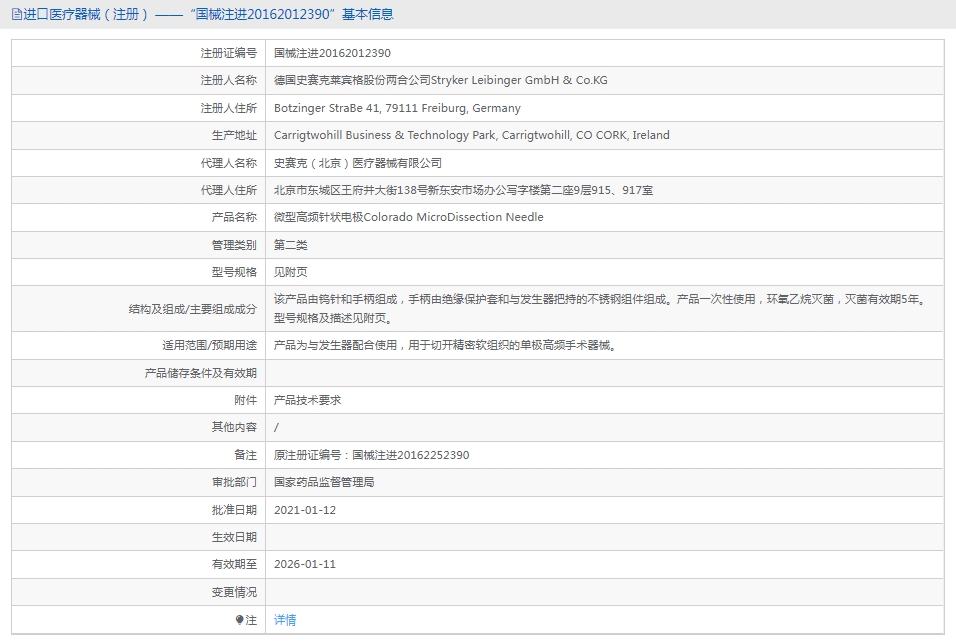The height and width of the screenshot is (644, 956).
Task: Click the 结构及组成/主要组成成分 row label
Action: pos(193,309)
